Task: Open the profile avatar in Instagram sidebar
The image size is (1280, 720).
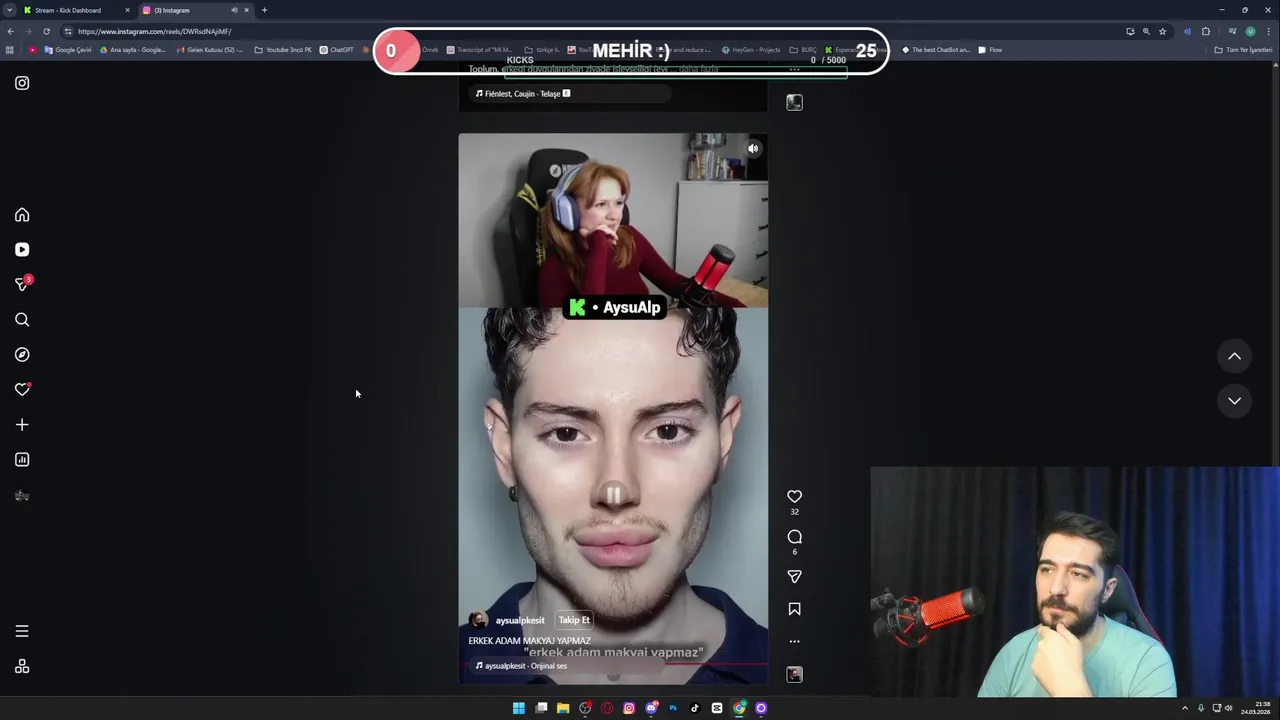Action: (x=22, y=495)
